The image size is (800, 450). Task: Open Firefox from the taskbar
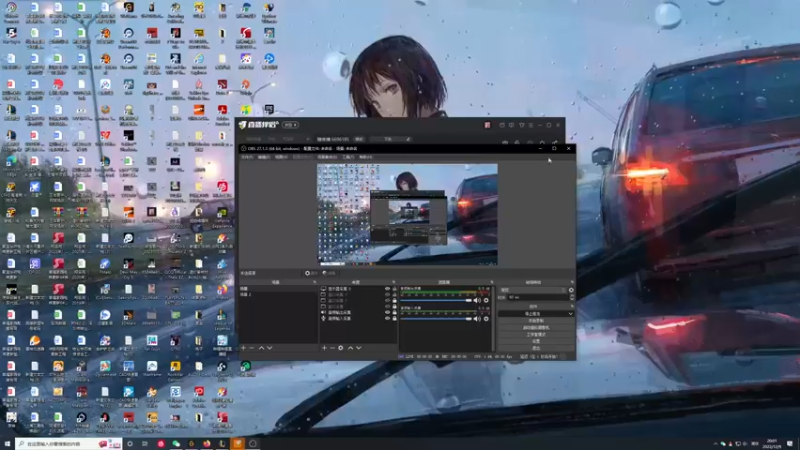click(207, 444)
